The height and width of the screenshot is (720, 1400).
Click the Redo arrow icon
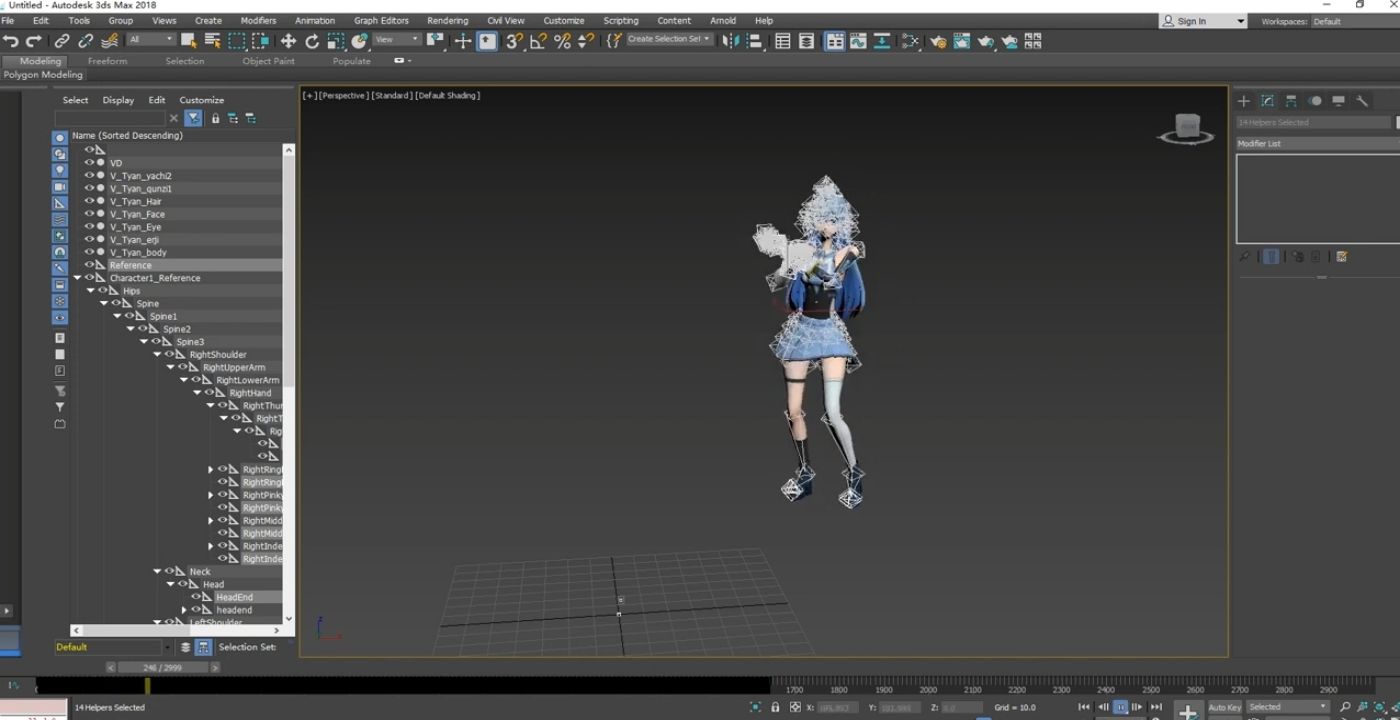[34, 41]
